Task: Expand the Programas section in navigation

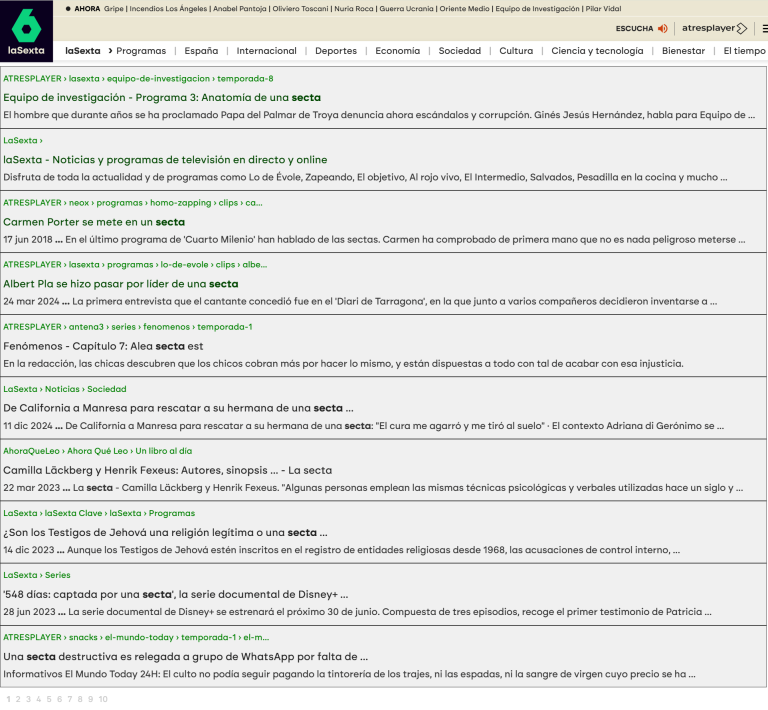Action: (x=140, y=50)
